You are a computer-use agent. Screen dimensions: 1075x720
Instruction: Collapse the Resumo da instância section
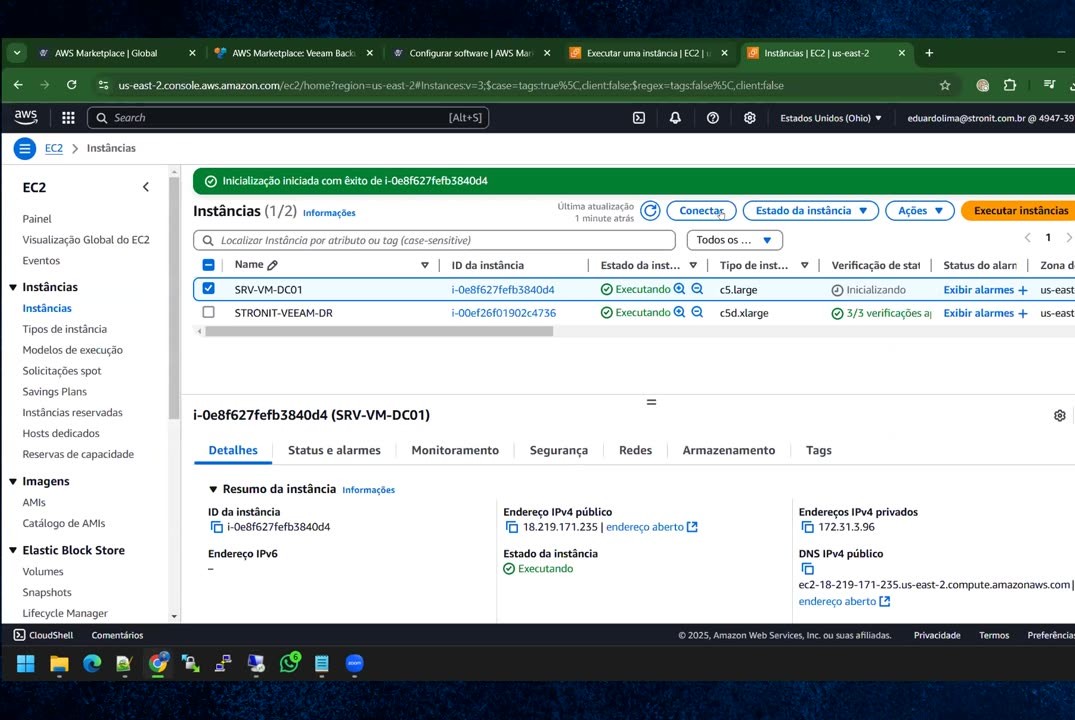pos(213,489)
